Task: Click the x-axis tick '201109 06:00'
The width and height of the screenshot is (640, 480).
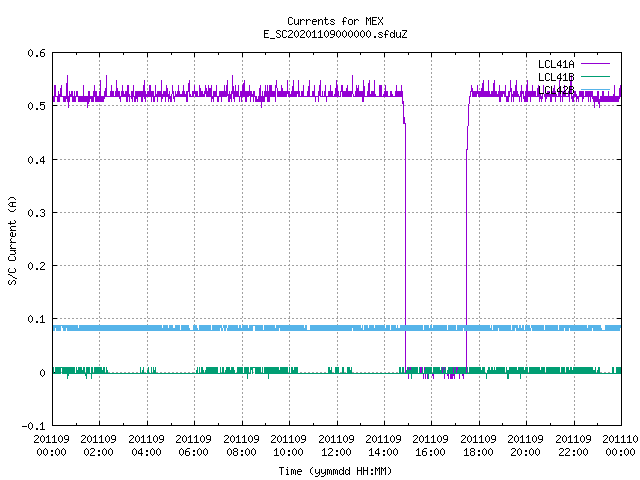Action: pos(193,446)
